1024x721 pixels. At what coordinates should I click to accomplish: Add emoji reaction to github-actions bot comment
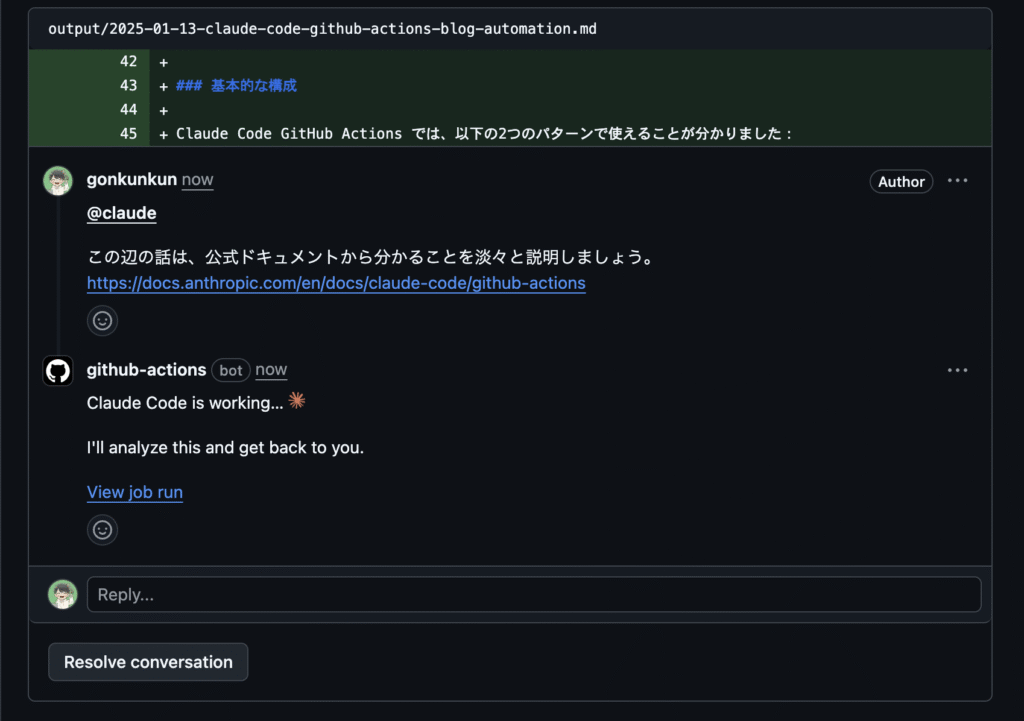tap(103, 530)
